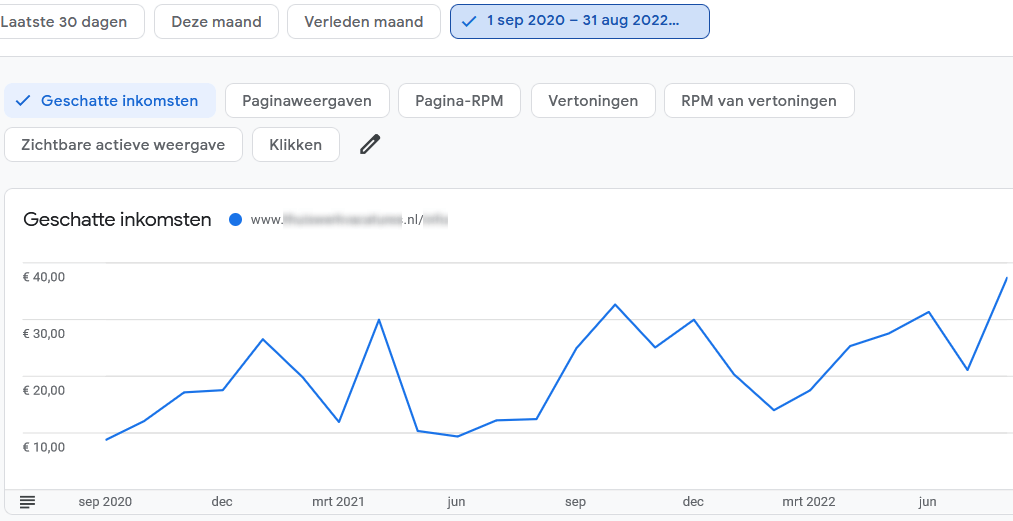
Task: Select the Laatste 30 dagen filter
Action: [x=70, y=21]
